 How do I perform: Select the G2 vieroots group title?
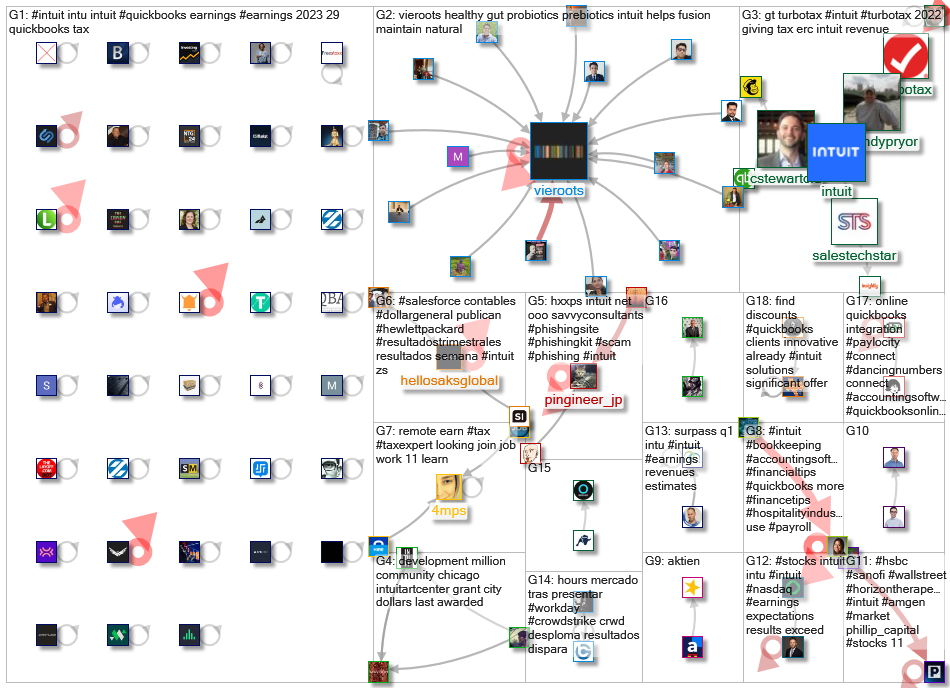[x=543, y=22]
